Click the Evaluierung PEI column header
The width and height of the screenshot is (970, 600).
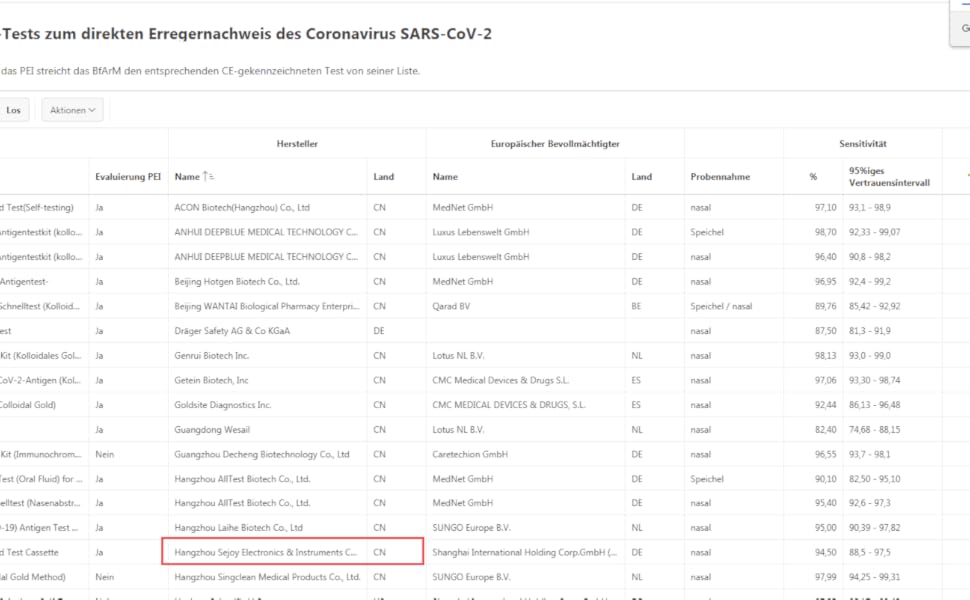pyautogui.click(x=127, y=177)
